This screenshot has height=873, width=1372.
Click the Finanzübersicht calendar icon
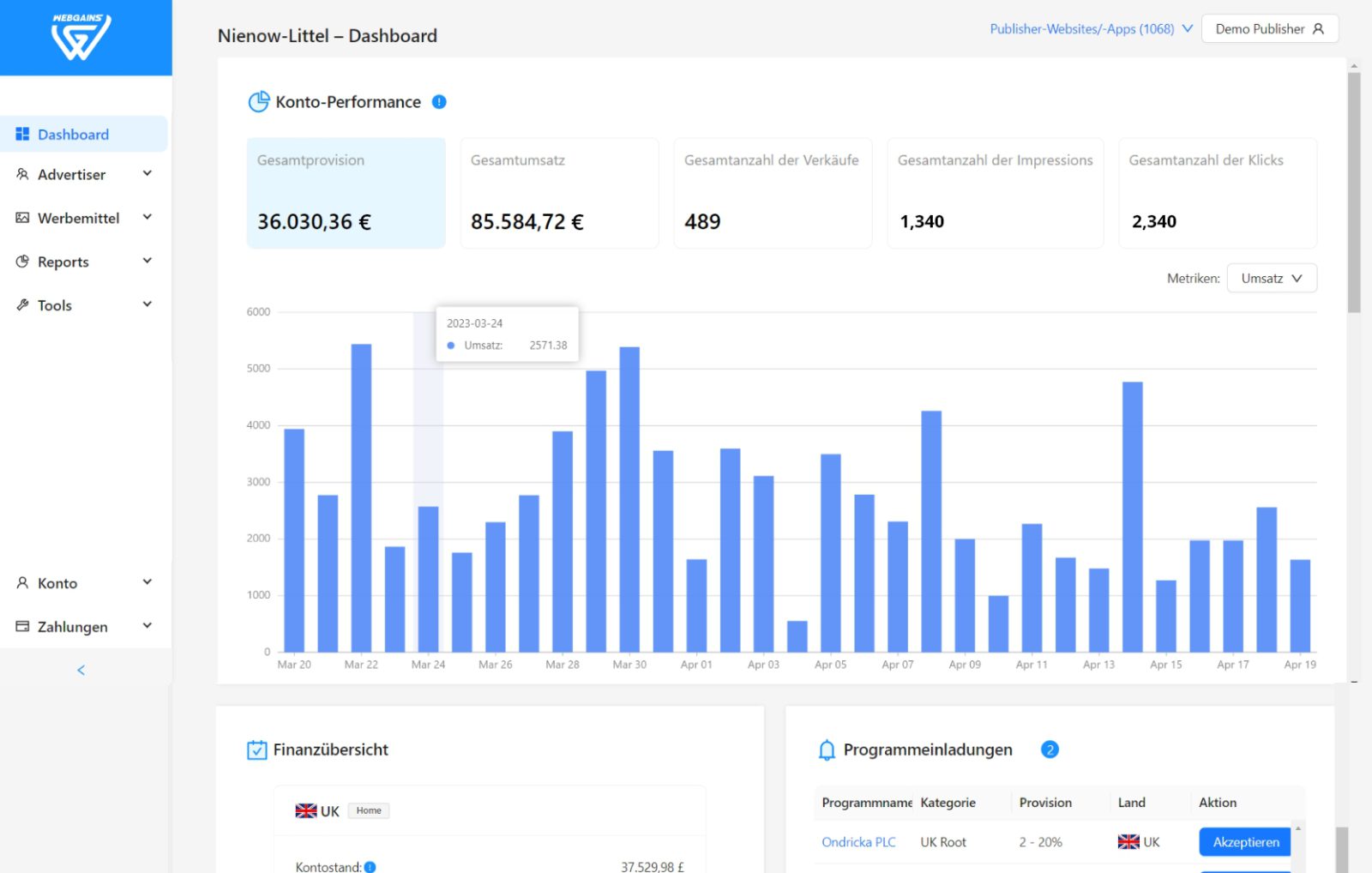pyautogui.click(x=256, y=749)
